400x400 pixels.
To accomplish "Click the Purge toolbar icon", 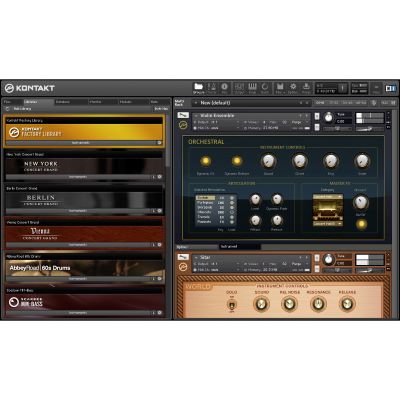I will (306, 88).
